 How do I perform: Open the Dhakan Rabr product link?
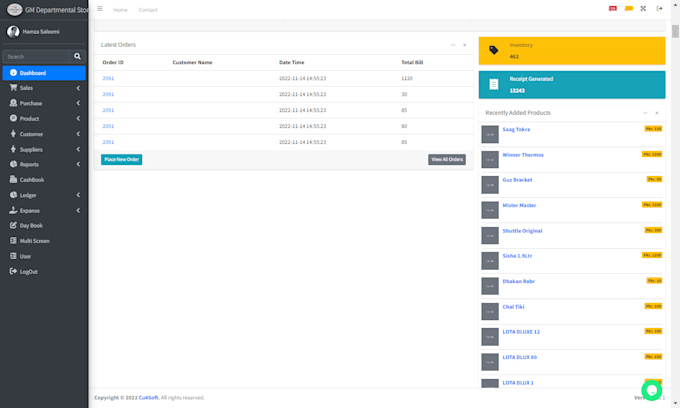pos(518,281)
